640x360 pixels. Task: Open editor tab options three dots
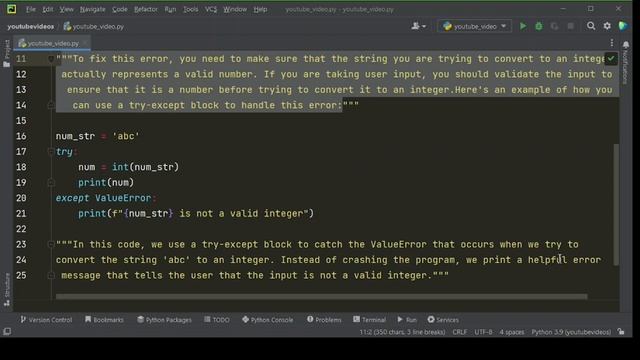611,43
